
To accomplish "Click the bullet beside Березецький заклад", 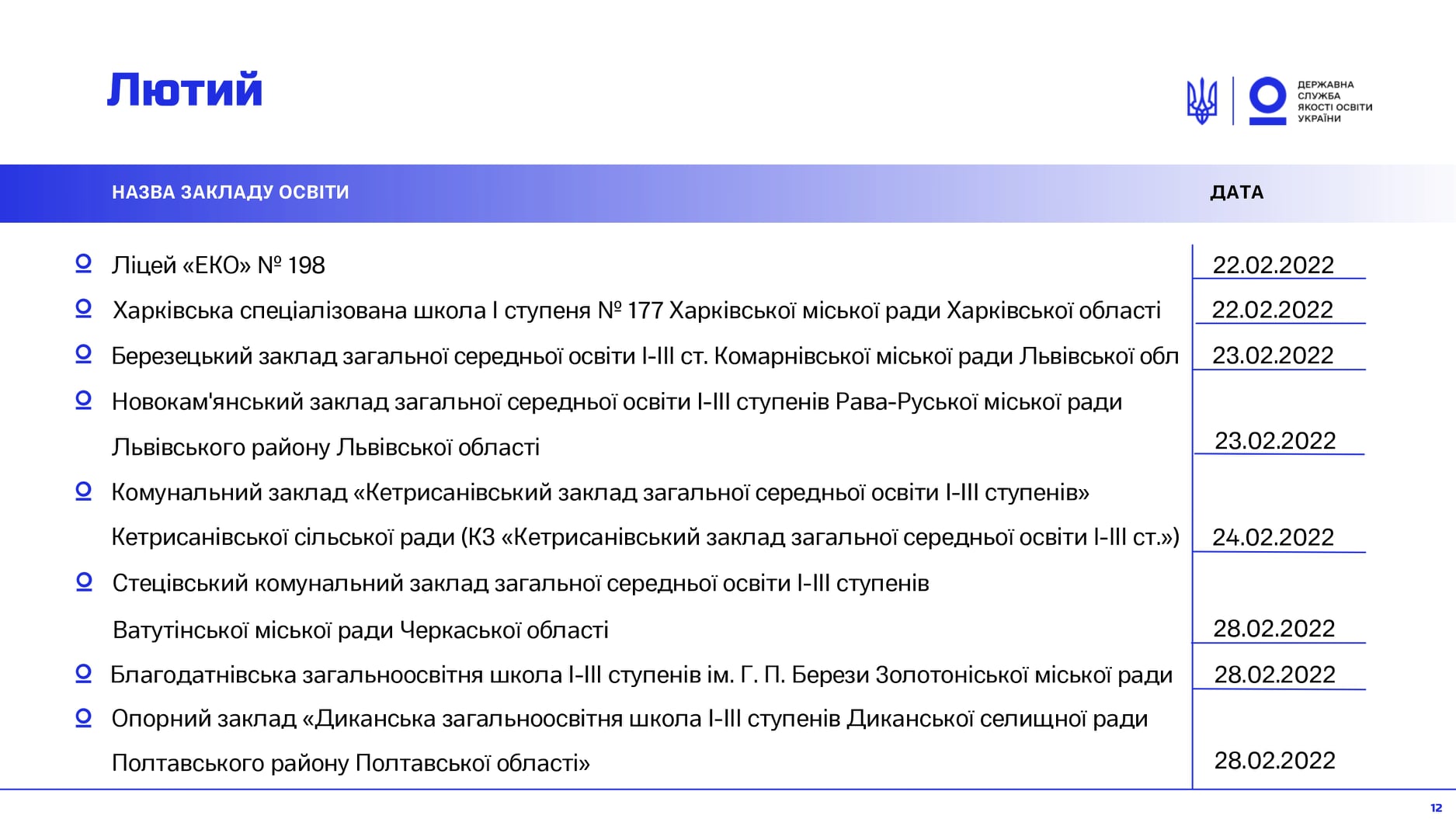I will coord(83,355).
